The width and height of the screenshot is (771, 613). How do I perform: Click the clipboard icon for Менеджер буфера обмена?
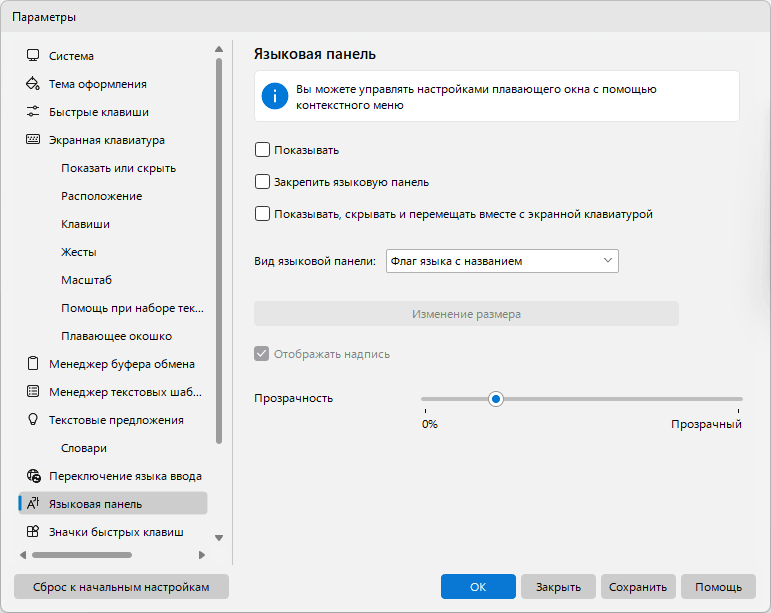(33, 364)
